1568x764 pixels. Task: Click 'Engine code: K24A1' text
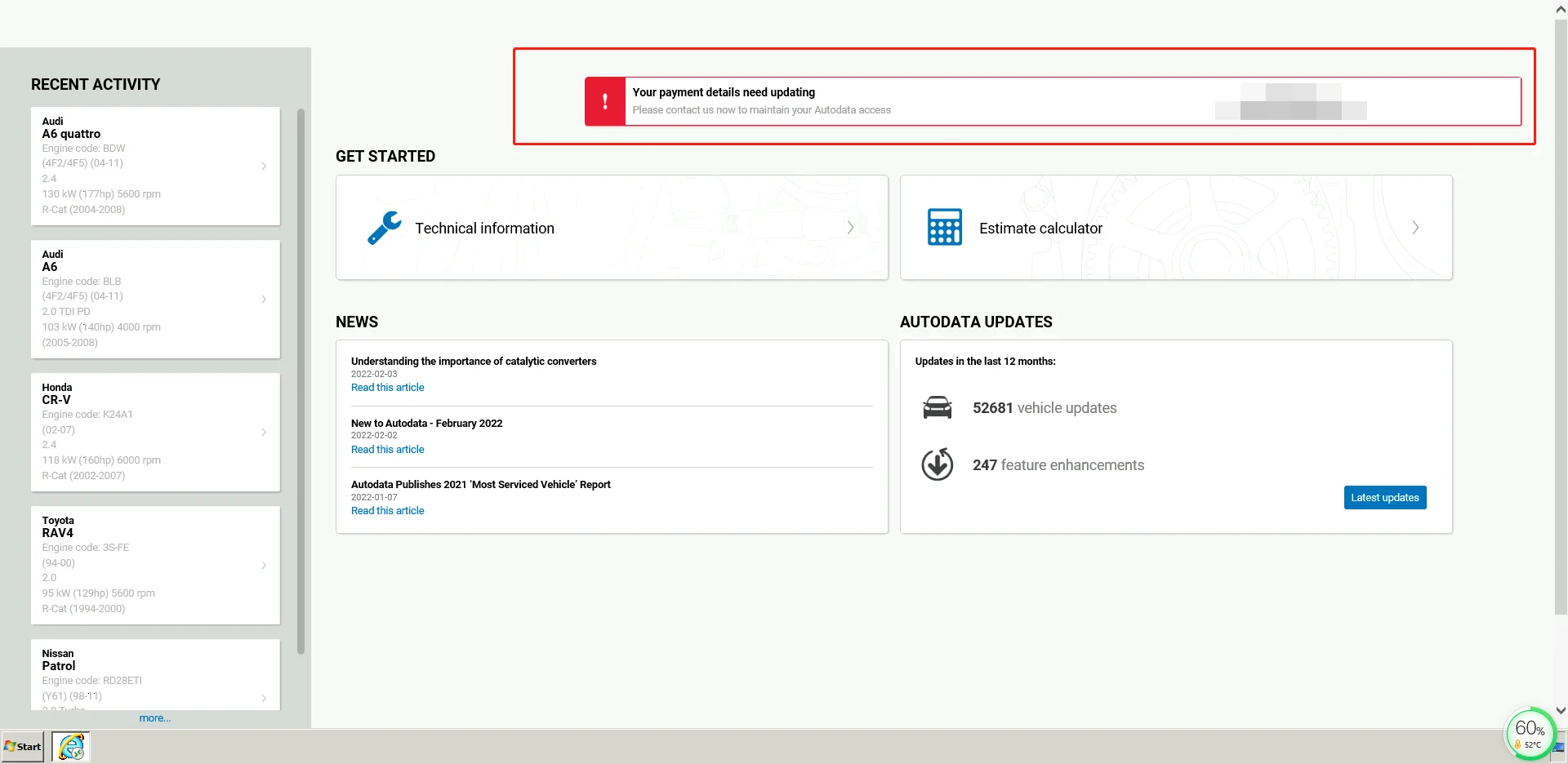tap(87, 415)
